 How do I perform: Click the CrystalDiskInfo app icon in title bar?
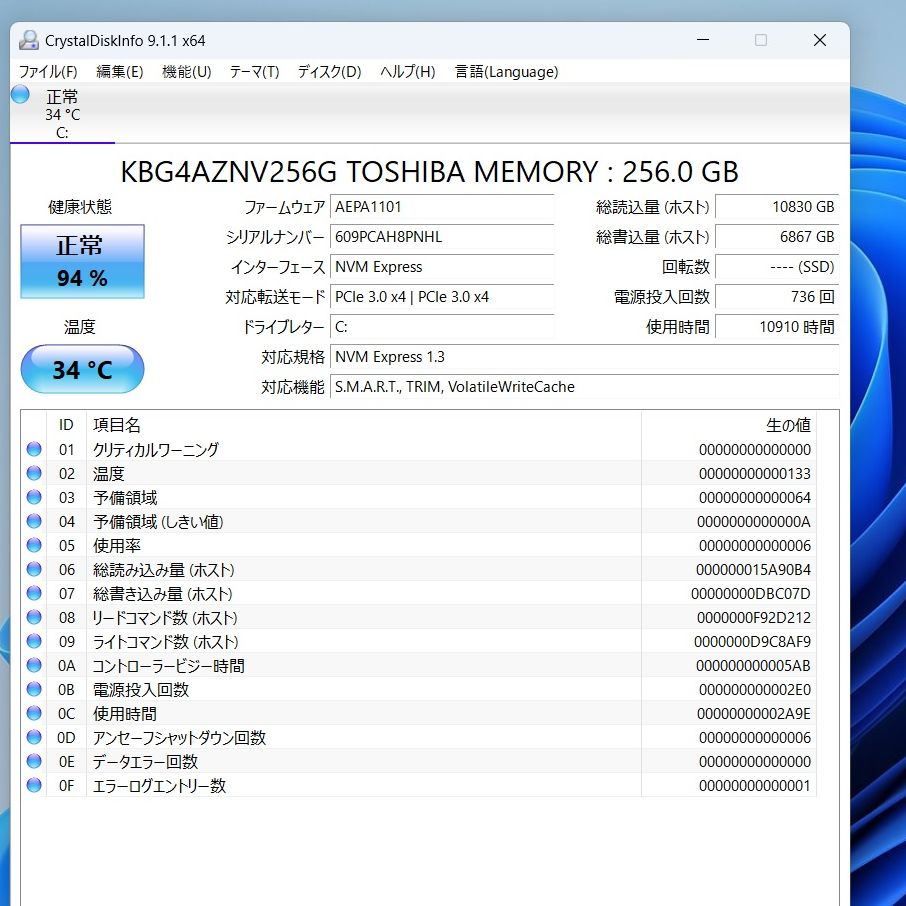pos(29,40)
